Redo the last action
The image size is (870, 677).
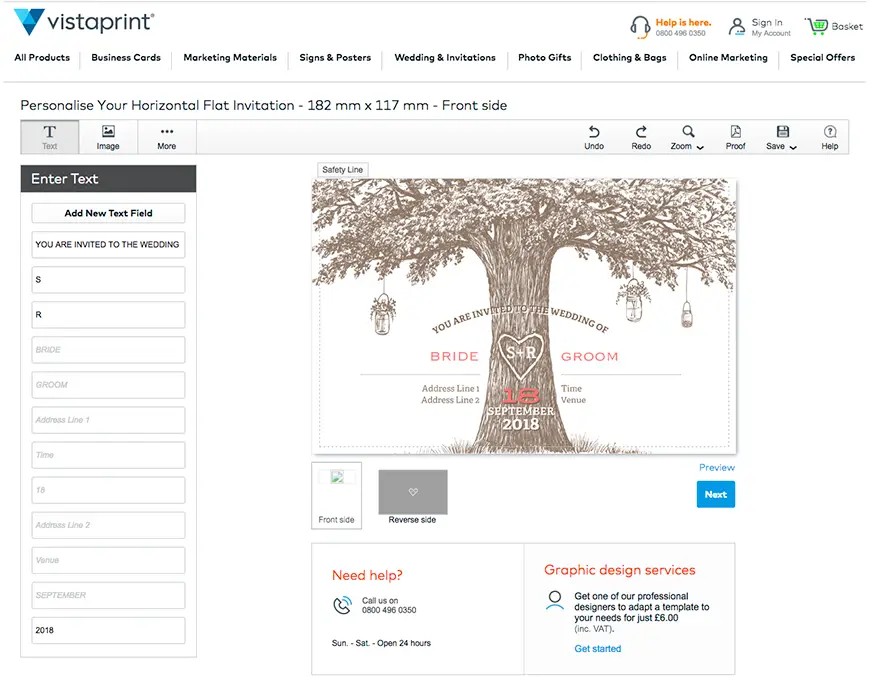(x=641, y=137)
